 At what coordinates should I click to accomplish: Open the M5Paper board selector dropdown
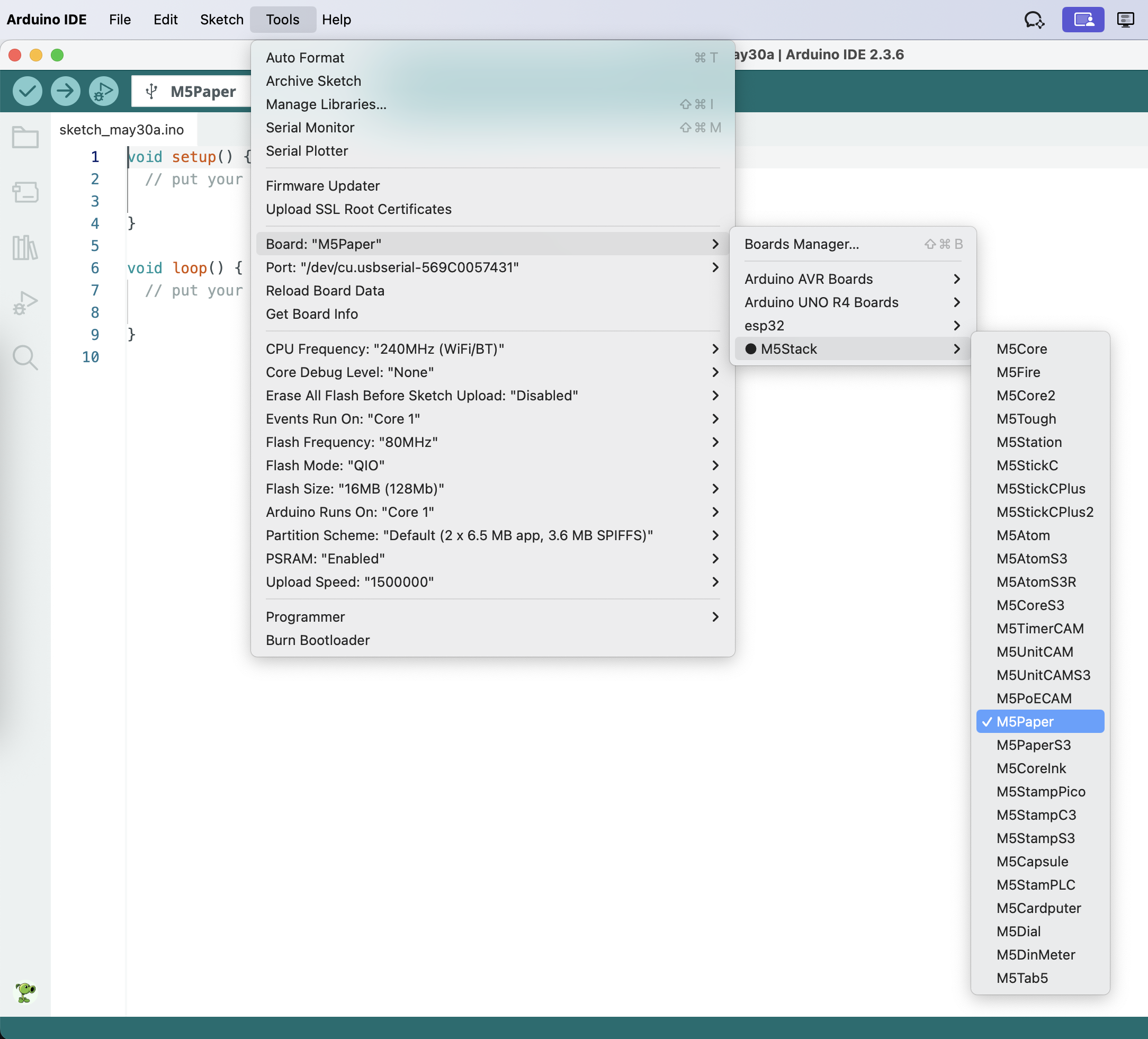point(191,91)
